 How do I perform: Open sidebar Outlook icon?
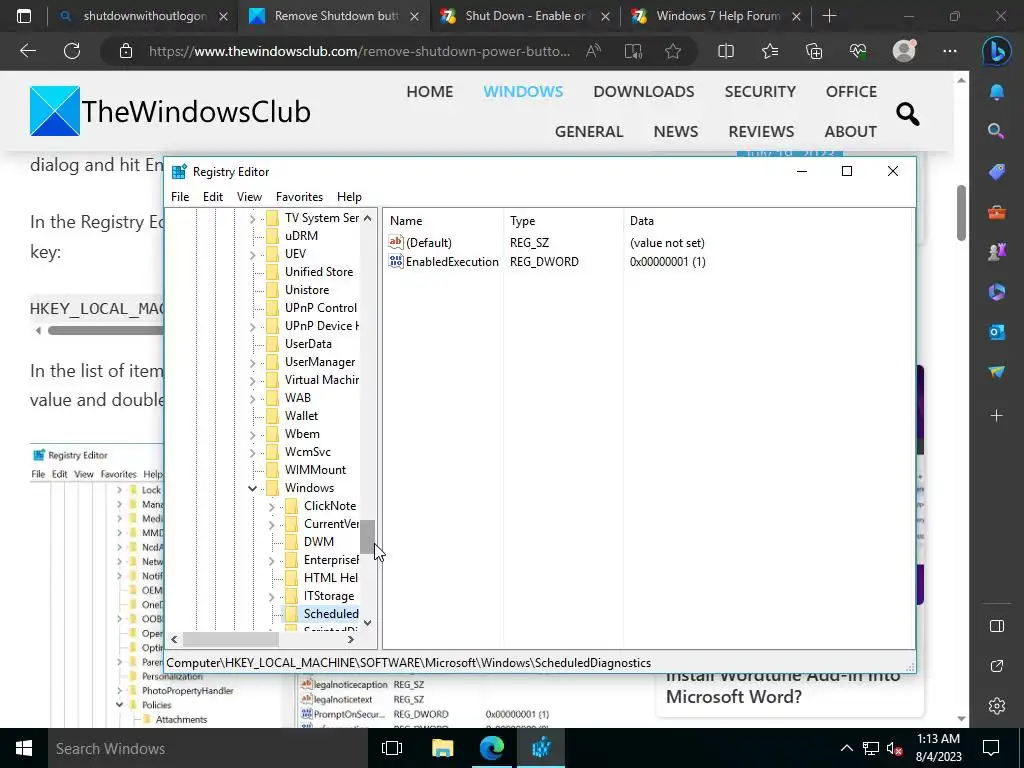(997, 332)
